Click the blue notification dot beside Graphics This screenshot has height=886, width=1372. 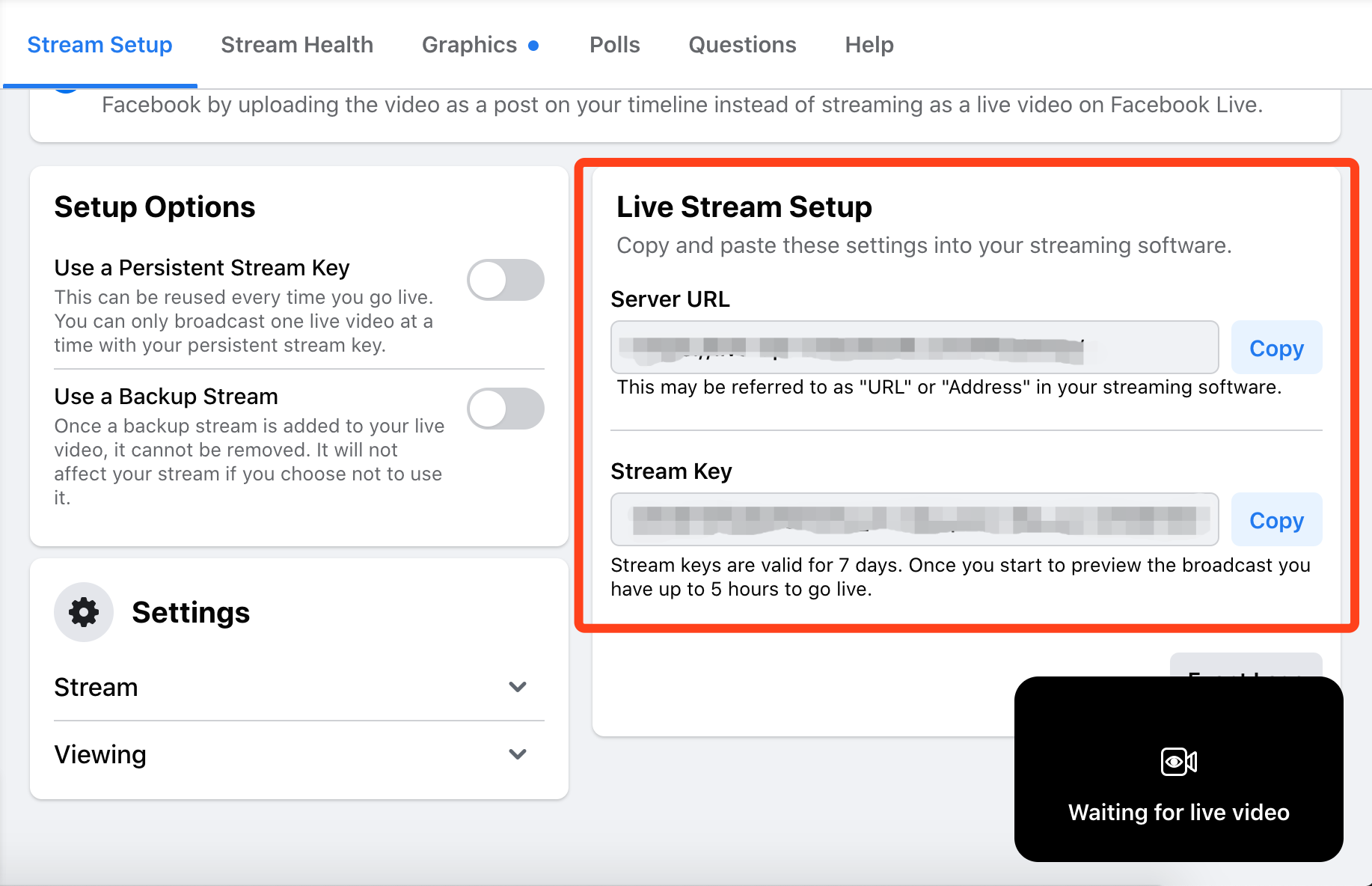coord(533,46)
